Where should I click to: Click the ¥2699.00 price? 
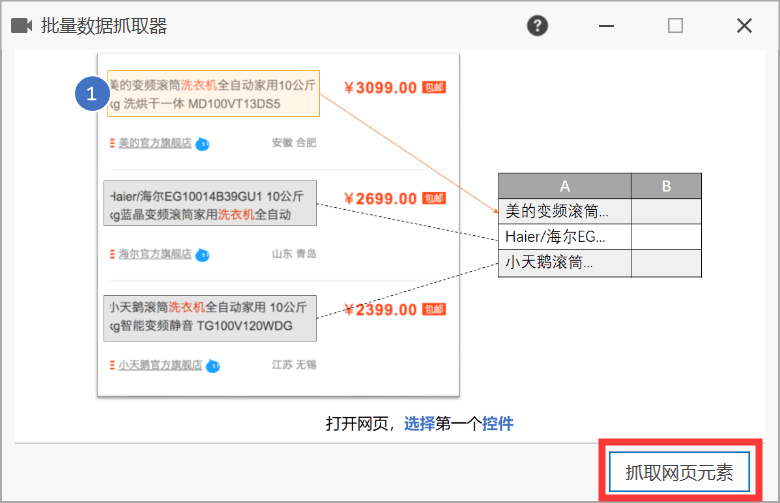(x=381, y=199)
